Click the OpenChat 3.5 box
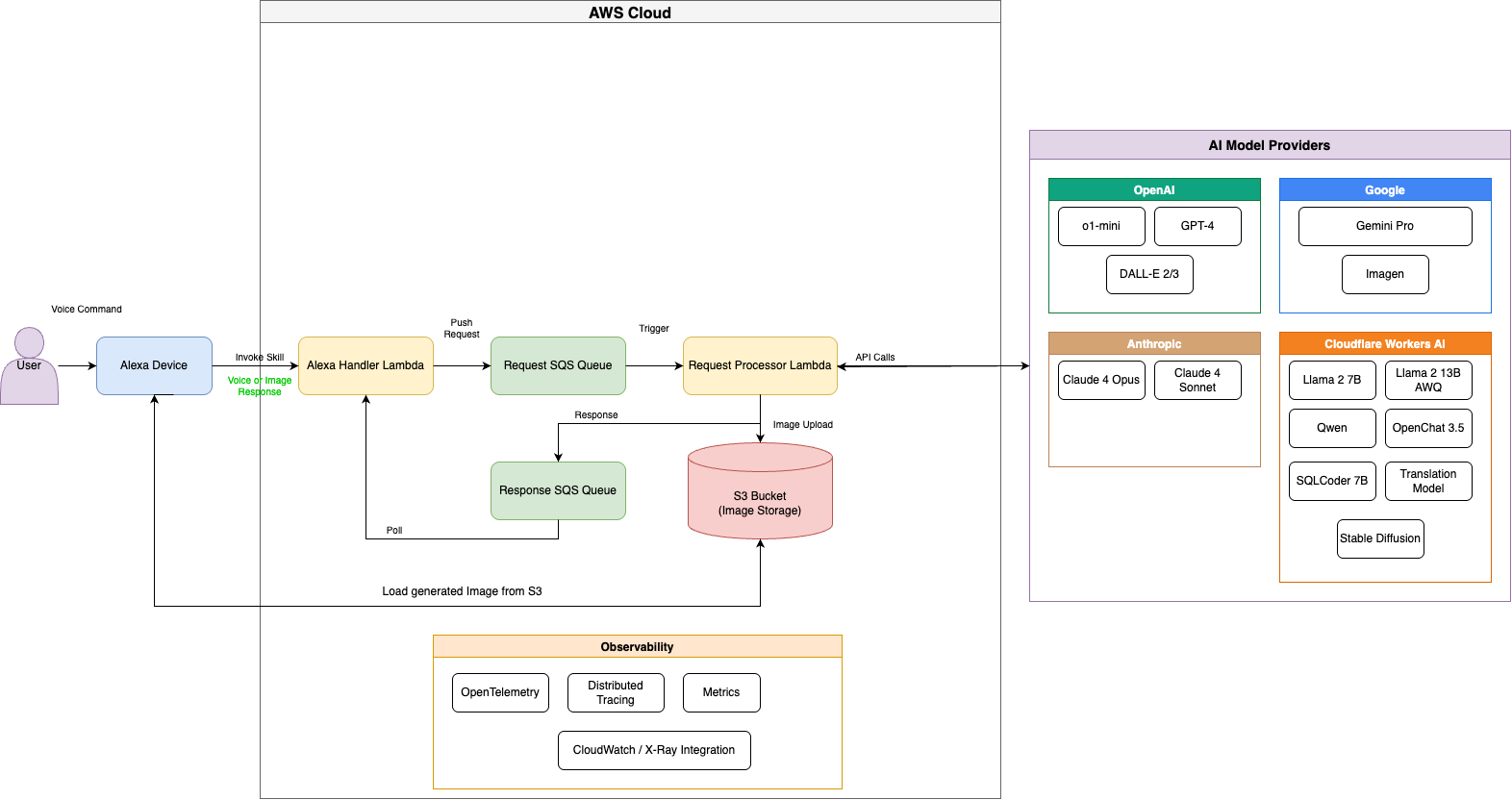The image size is (1512, 800). [x=1428, y=428]
